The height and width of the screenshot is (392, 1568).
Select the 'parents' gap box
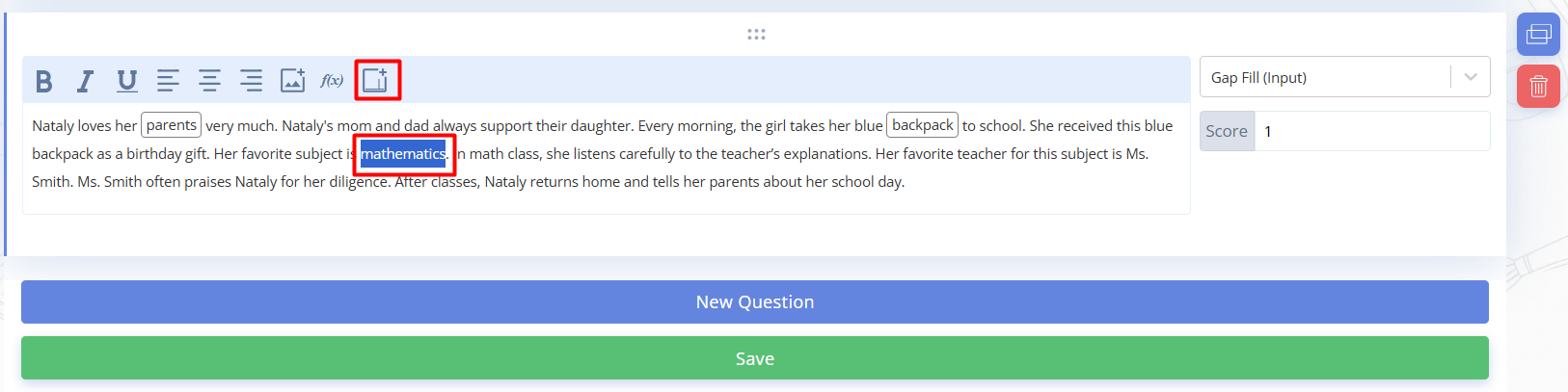tap(172, 125)
